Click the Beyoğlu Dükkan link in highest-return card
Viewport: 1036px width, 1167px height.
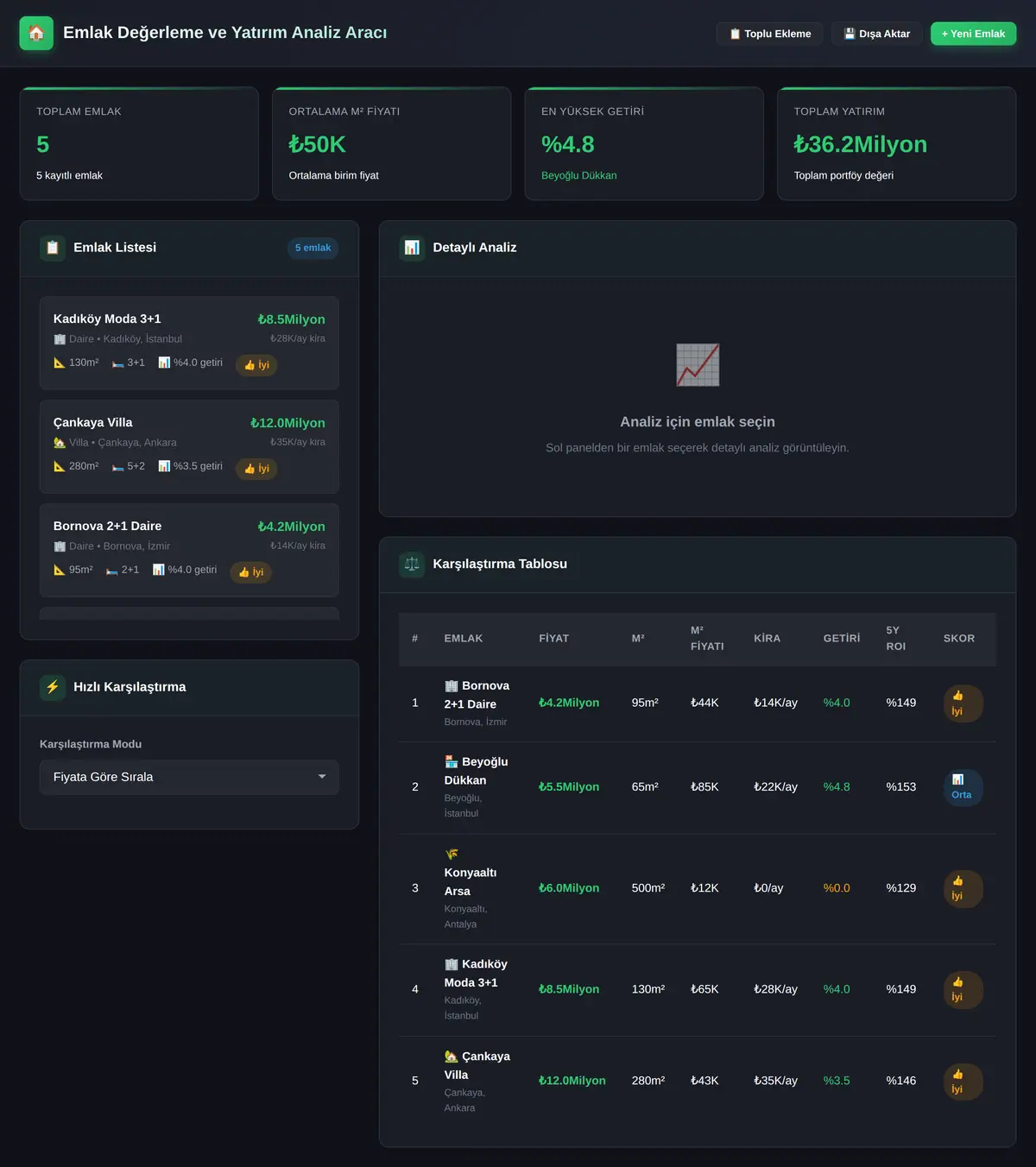point(579,175)
